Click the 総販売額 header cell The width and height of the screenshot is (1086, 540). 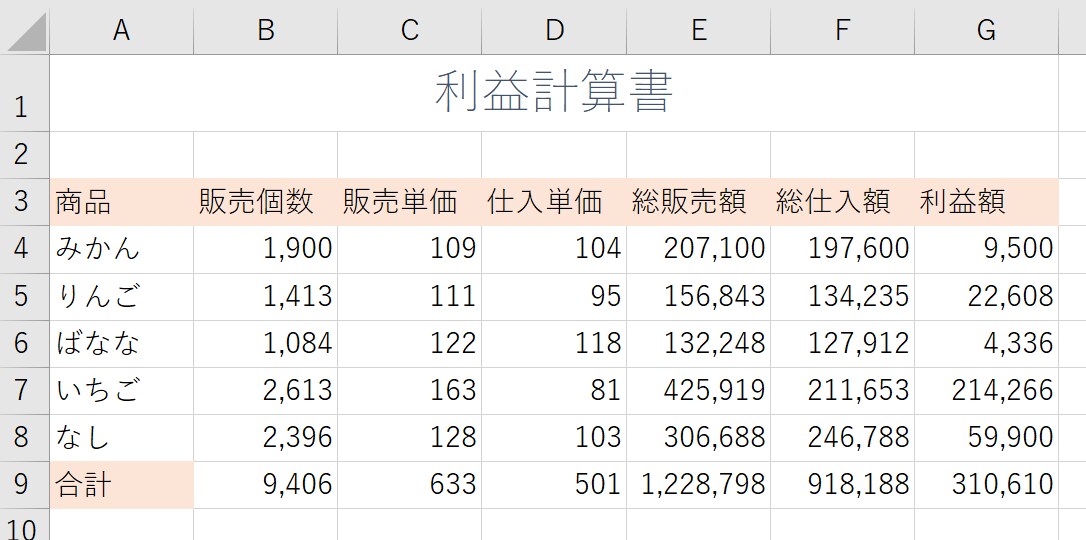pos(699,202)
